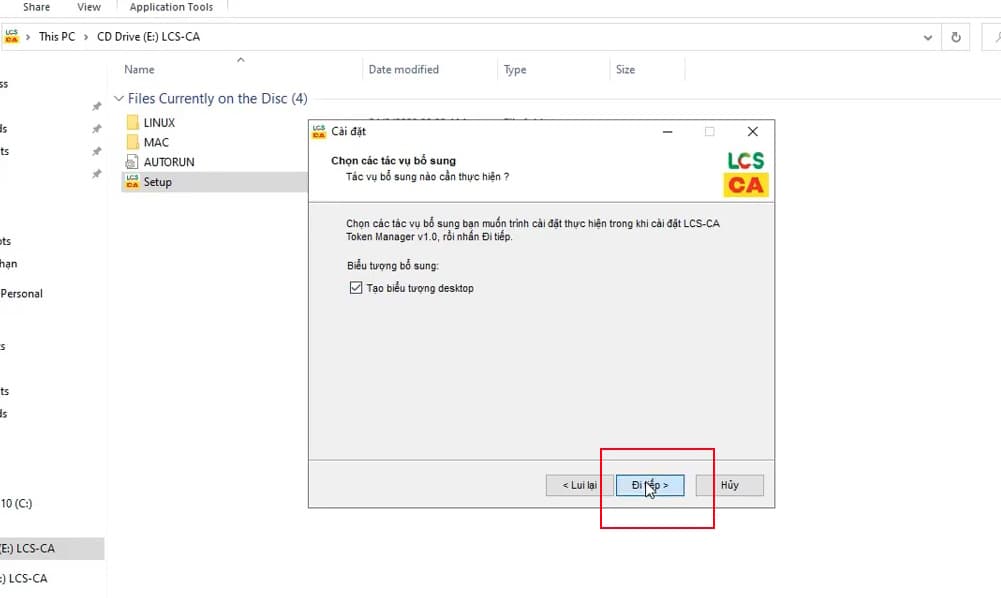Click the refresh icon beside address bar
The width and height of the screenshot is (1001, 598).
pos(956,37)
